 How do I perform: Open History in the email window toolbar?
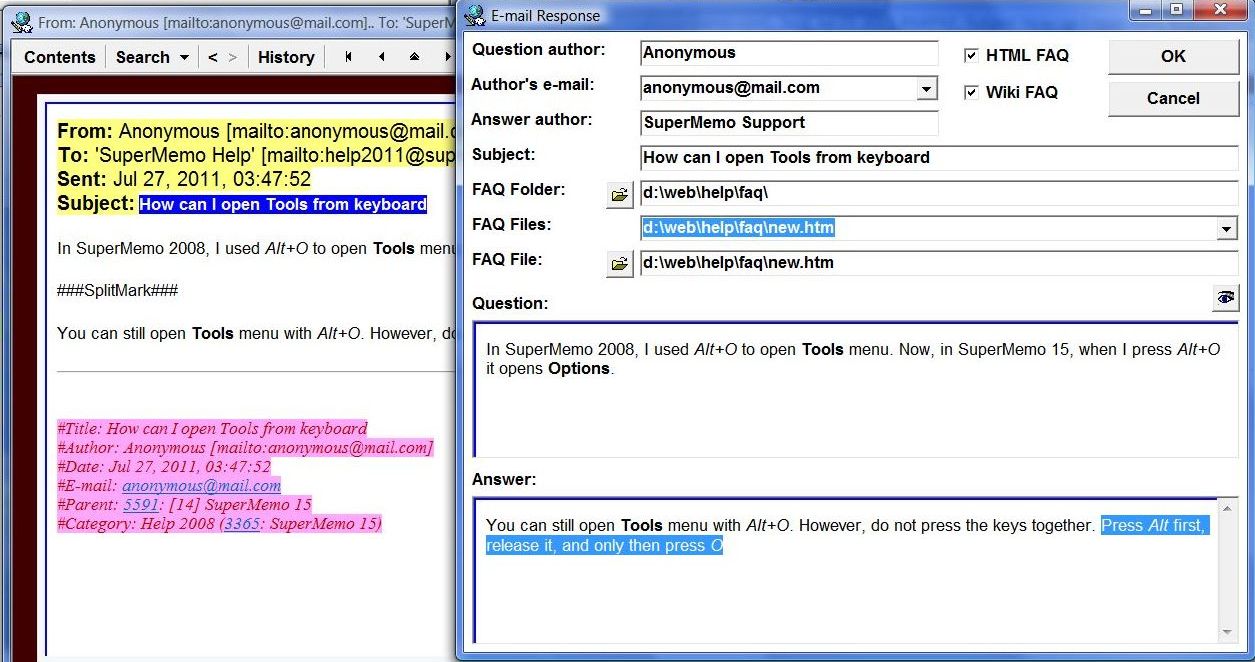click(x=286, y=57)
